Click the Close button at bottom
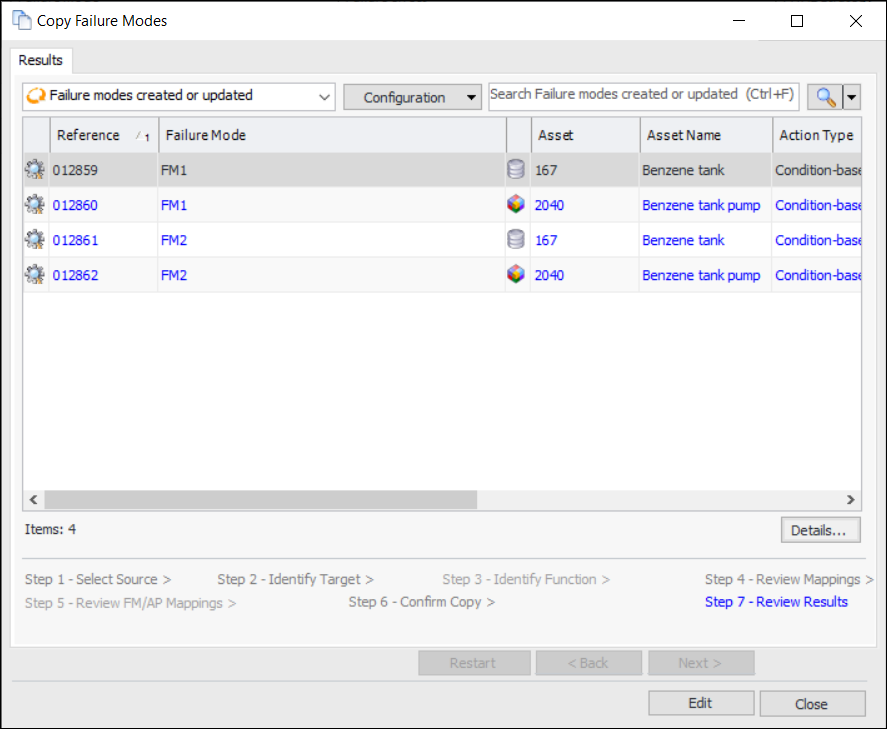 (x=811, y=704)
